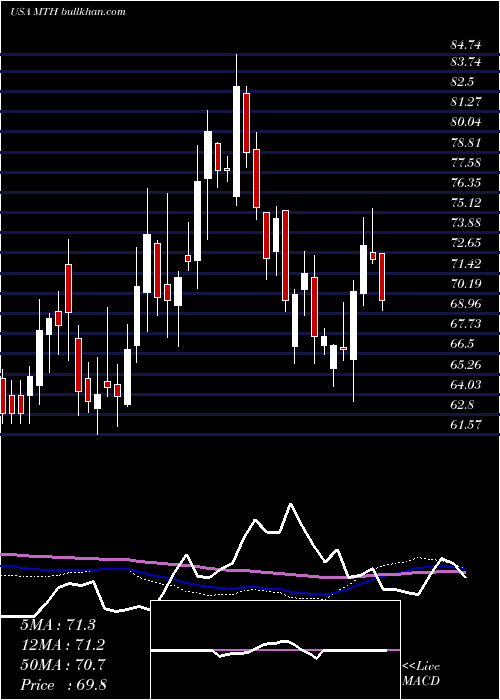Screen dimensions: 500x700
Task: Click the 80.04 price axis label
Action: pos(466,122)
